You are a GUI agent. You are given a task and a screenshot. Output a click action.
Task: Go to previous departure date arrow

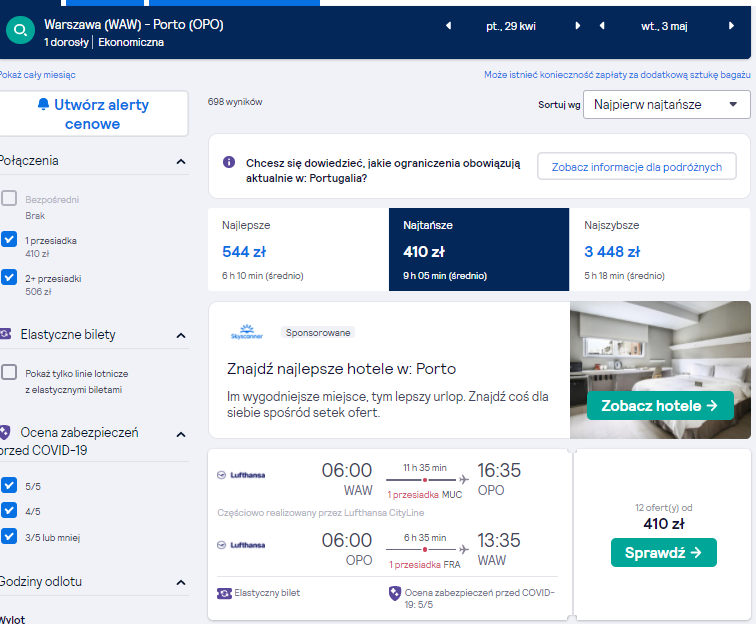pyautogui.click(x=449, y=26)
